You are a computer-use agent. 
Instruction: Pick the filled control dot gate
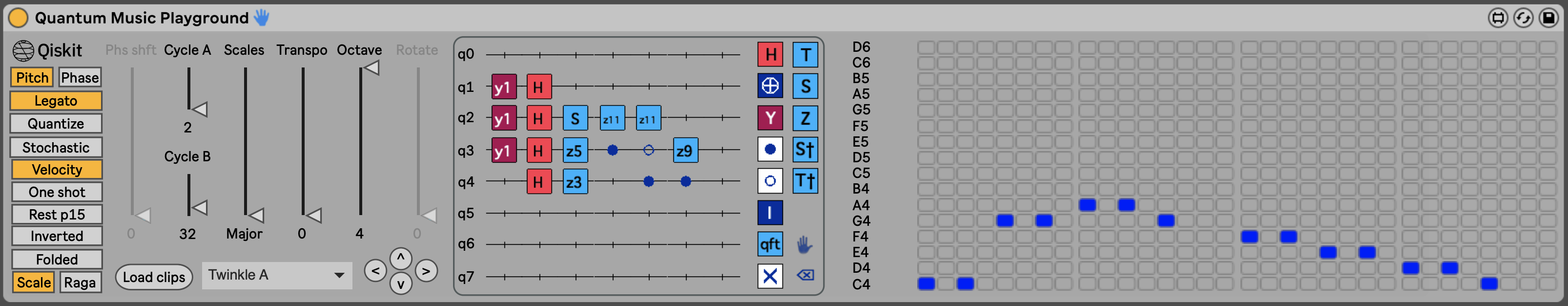(770, 150)
